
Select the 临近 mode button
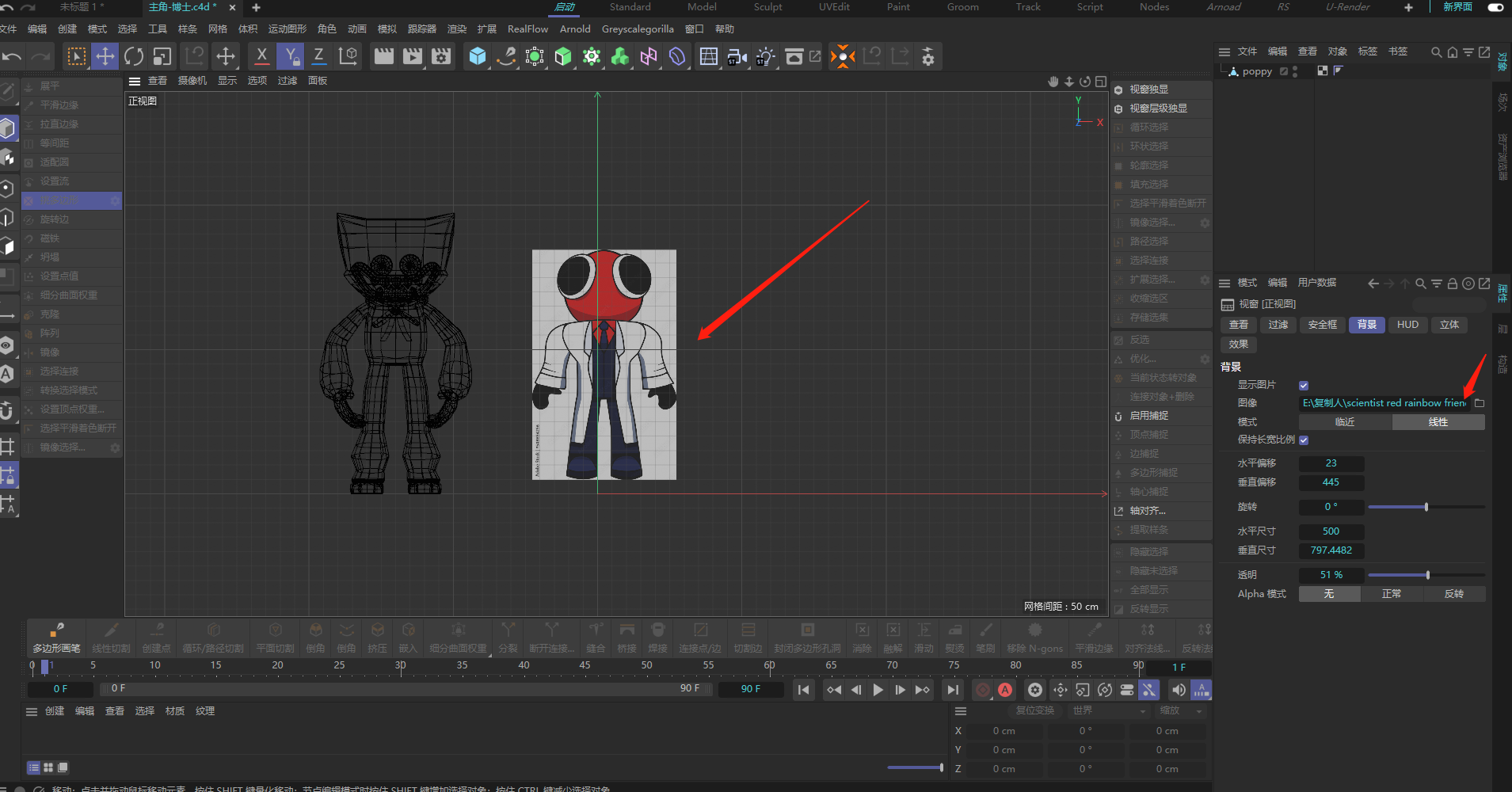(x=1345, y=422)
